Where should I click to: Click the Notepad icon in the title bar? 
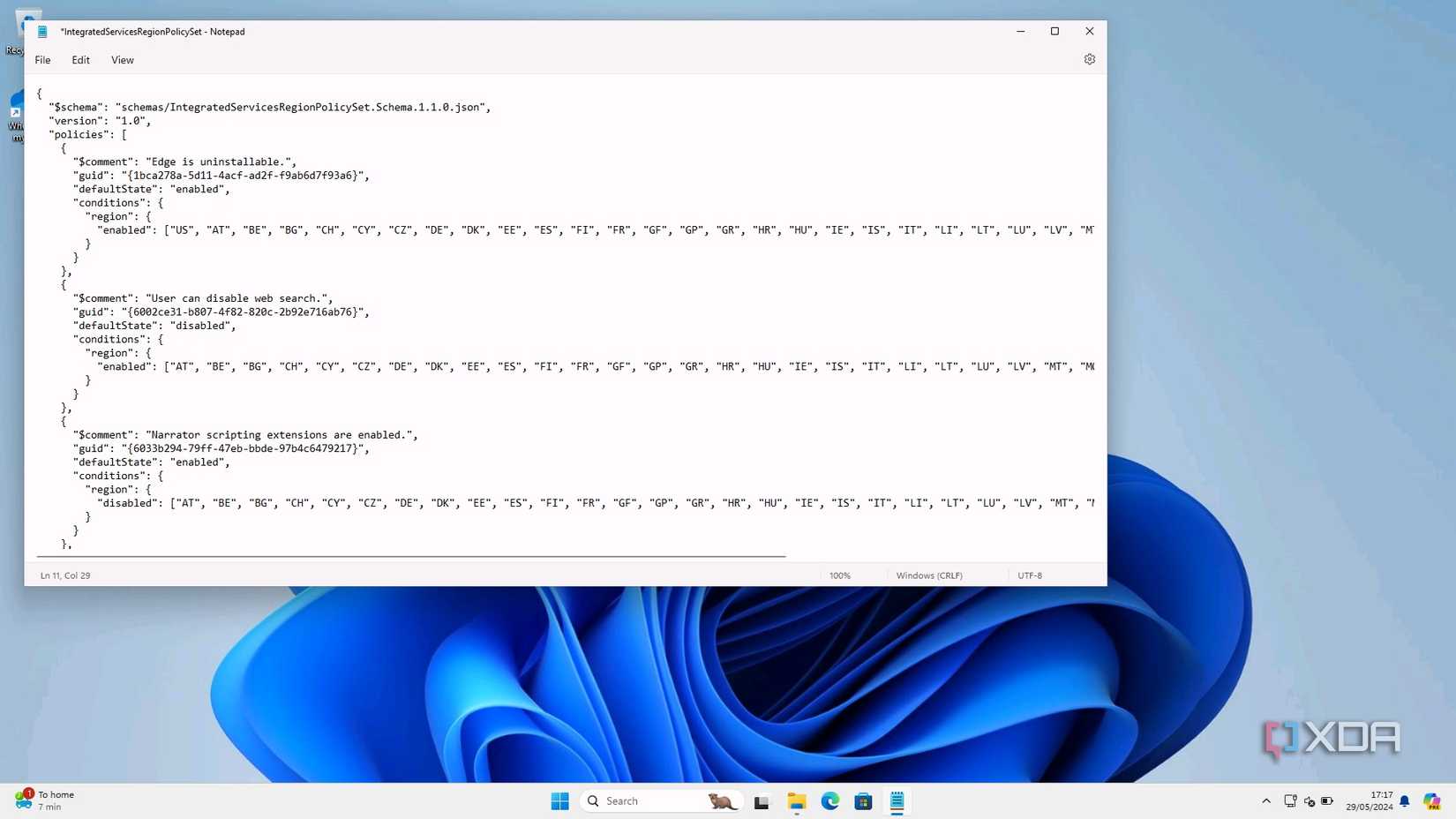42,32
